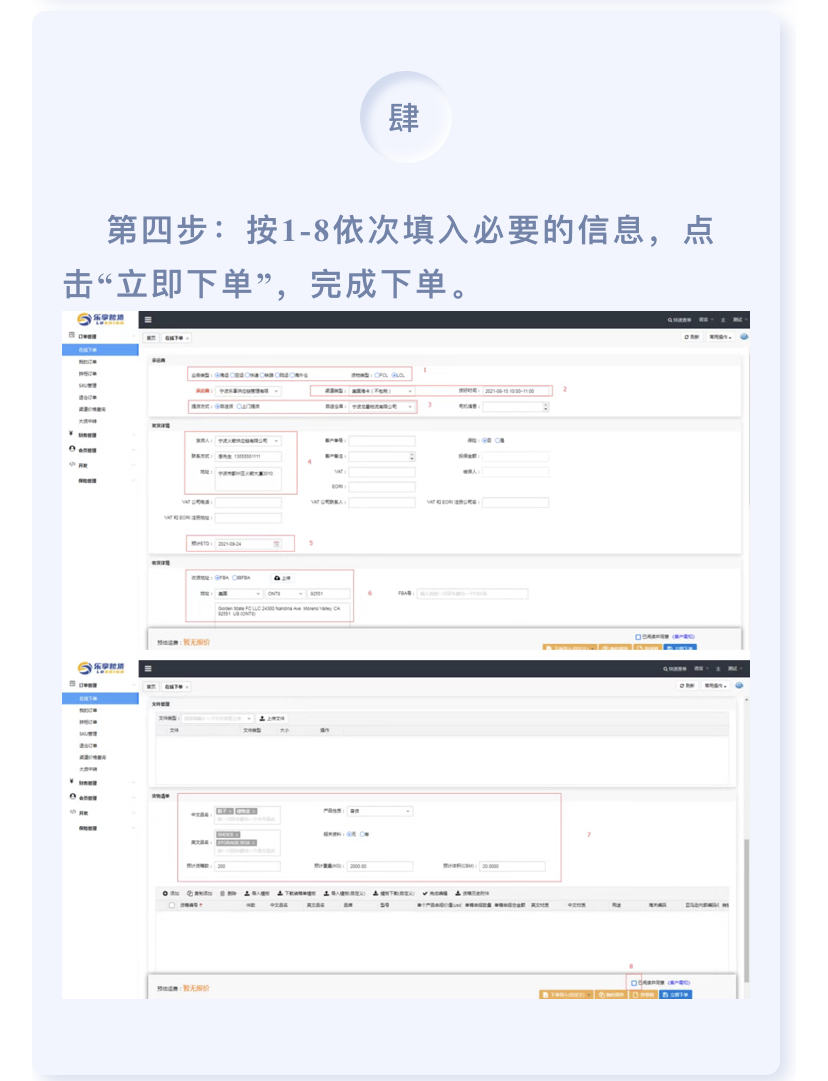This screenshot has width=828, height=1081.
Task: Click 导入模板(自定义) toolbar item
Action: pos(345,893)
